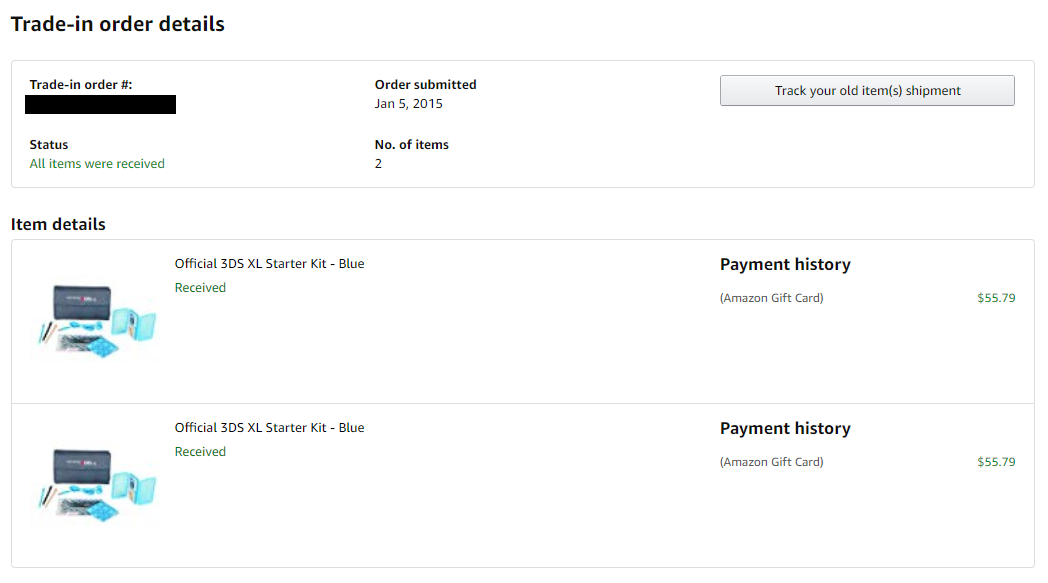Click the first $55.79 payment amount

click(996, 298)
